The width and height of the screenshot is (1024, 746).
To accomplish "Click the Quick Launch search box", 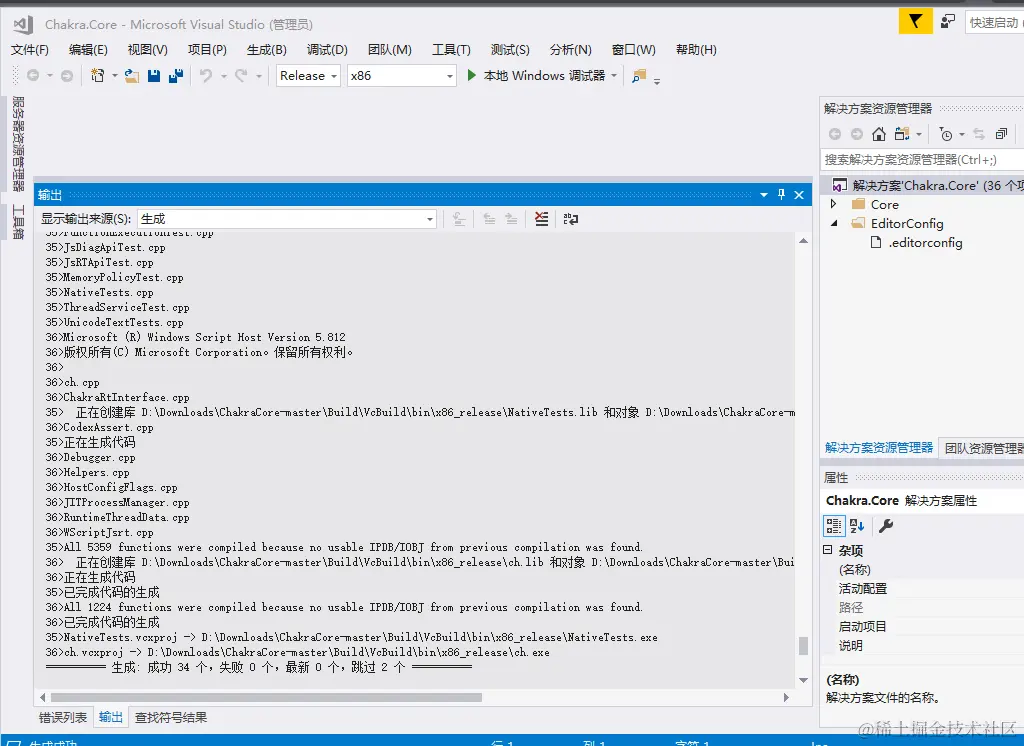I will click(x=995, y=22).
